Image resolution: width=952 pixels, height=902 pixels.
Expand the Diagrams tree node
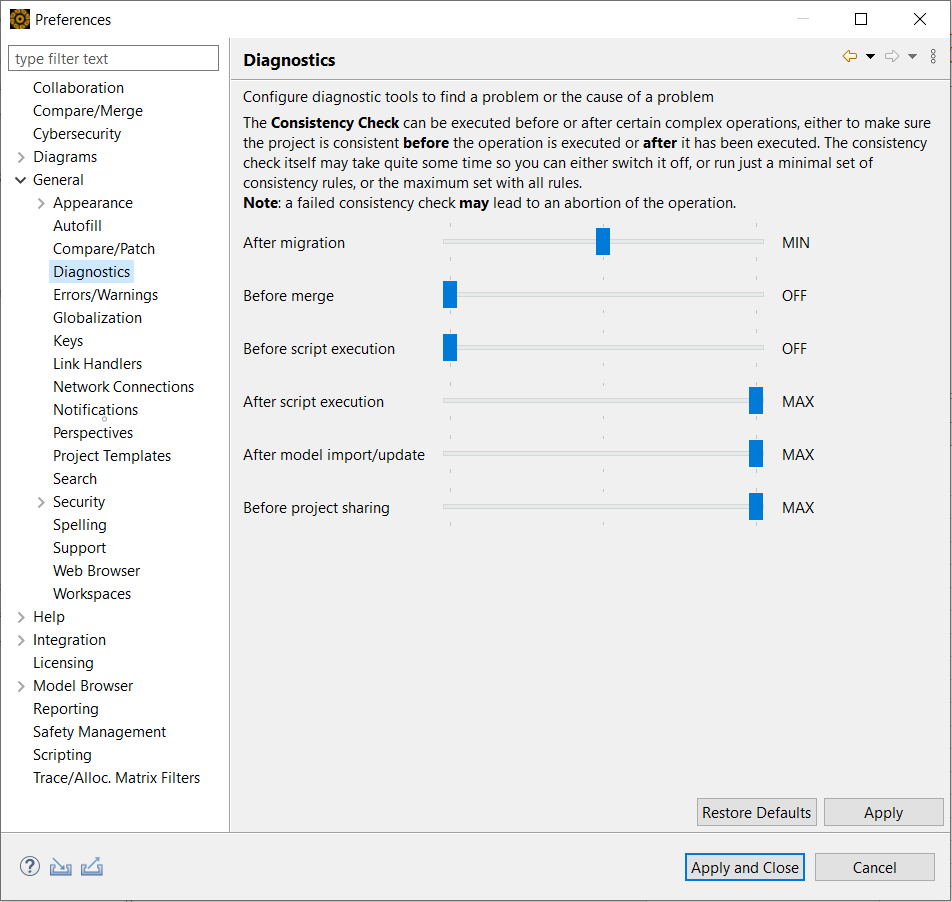tap(21, 157)
